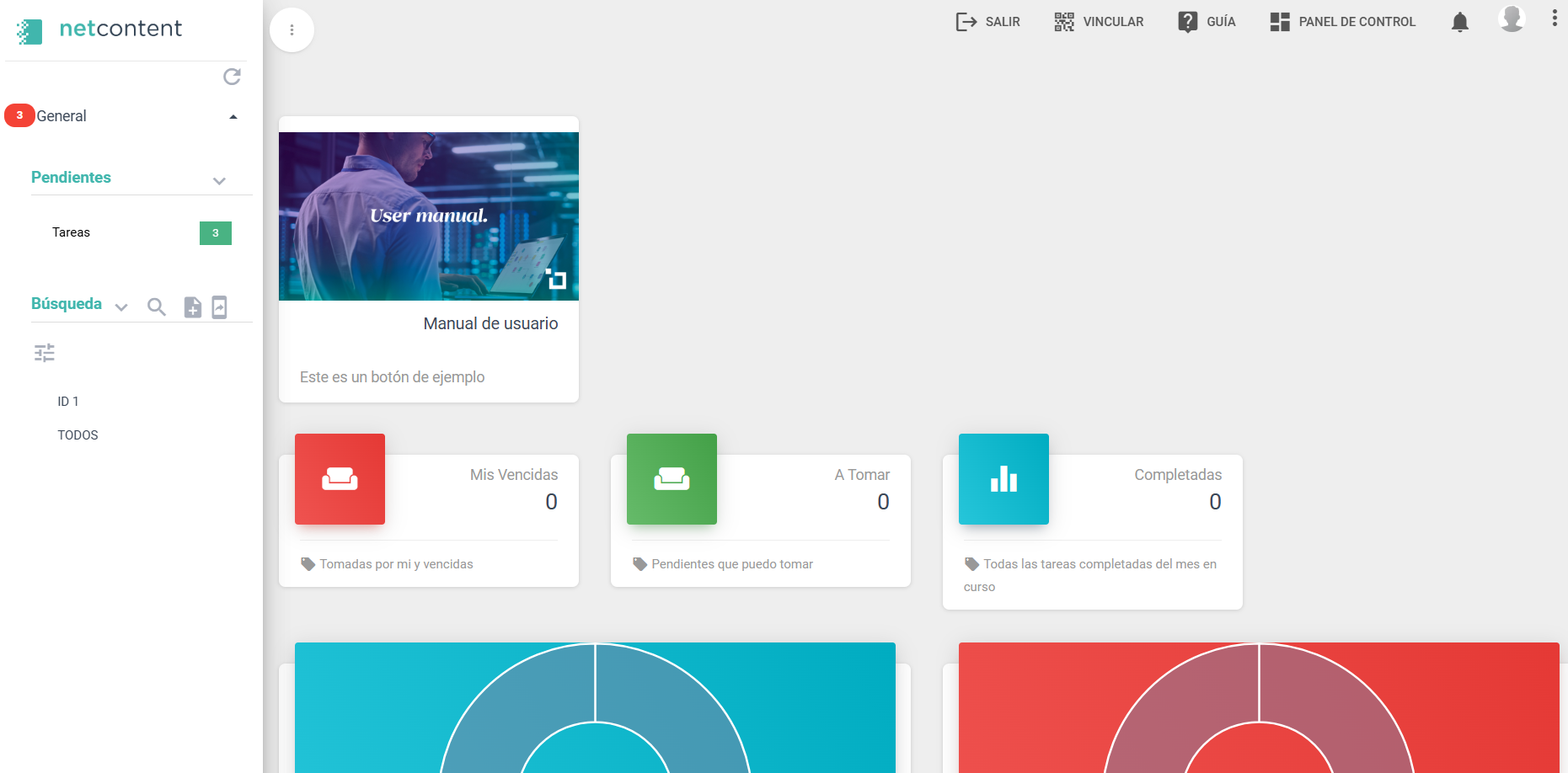Click the search magnifier icon beside Búsqueda
1568x773 pixels.
(156, 307)
